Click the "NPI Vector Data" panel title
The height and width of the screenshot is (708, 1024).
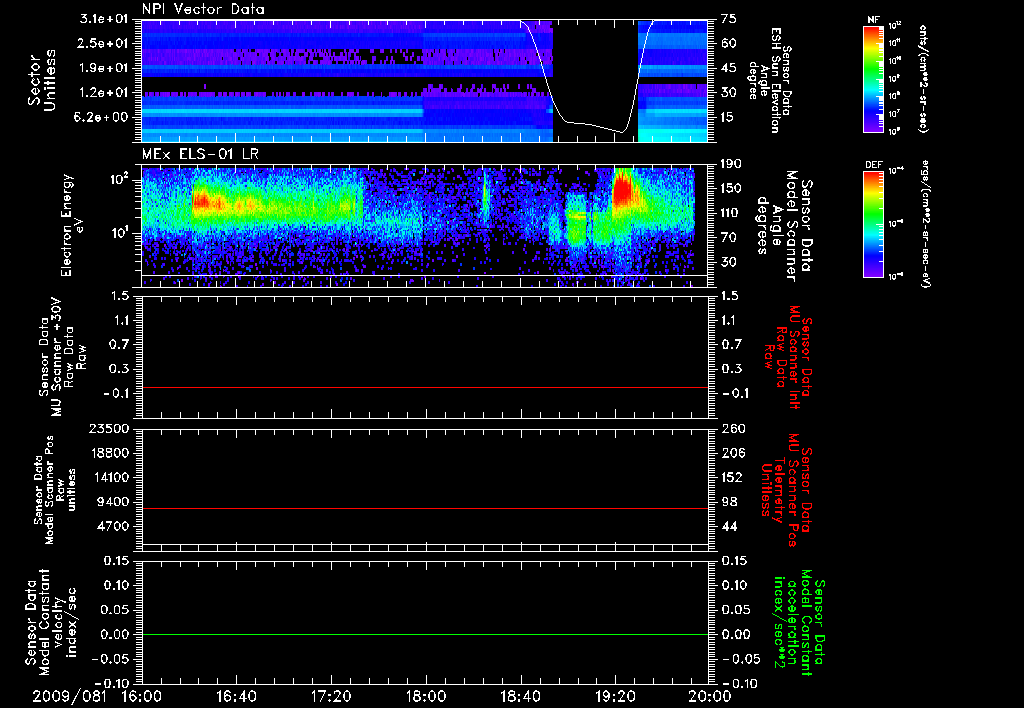[203, 9]
